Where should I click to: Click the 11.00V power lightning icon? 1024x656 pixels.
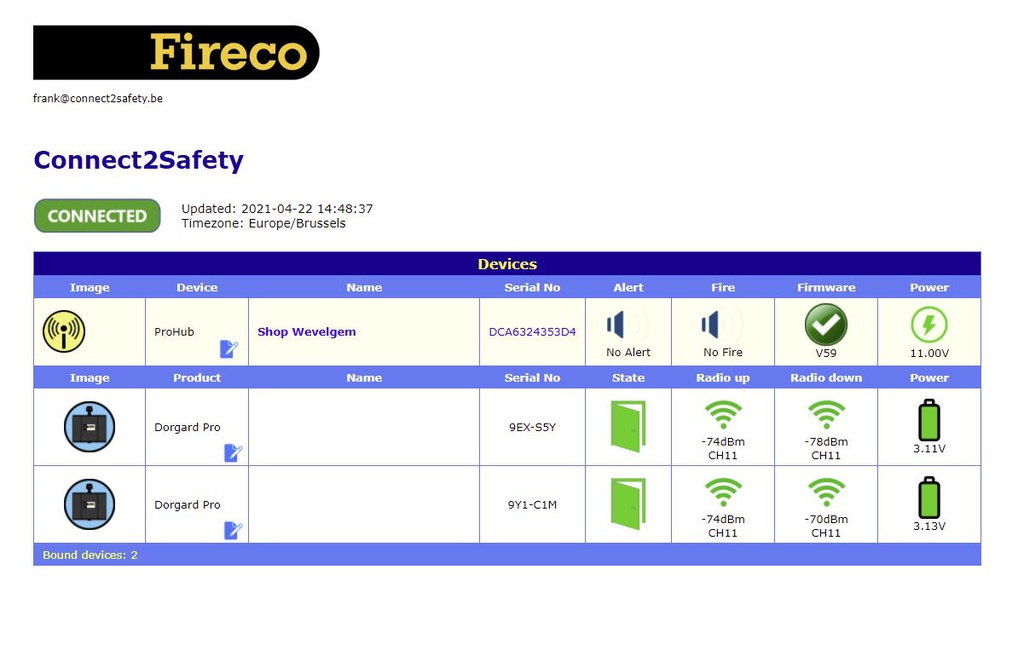pyautogui.click(x=929, y=325)
